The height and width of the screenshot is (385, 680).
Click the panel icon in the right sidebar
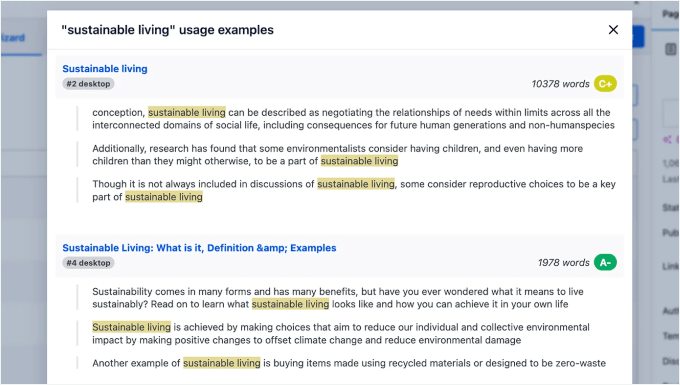pos(671,49)
